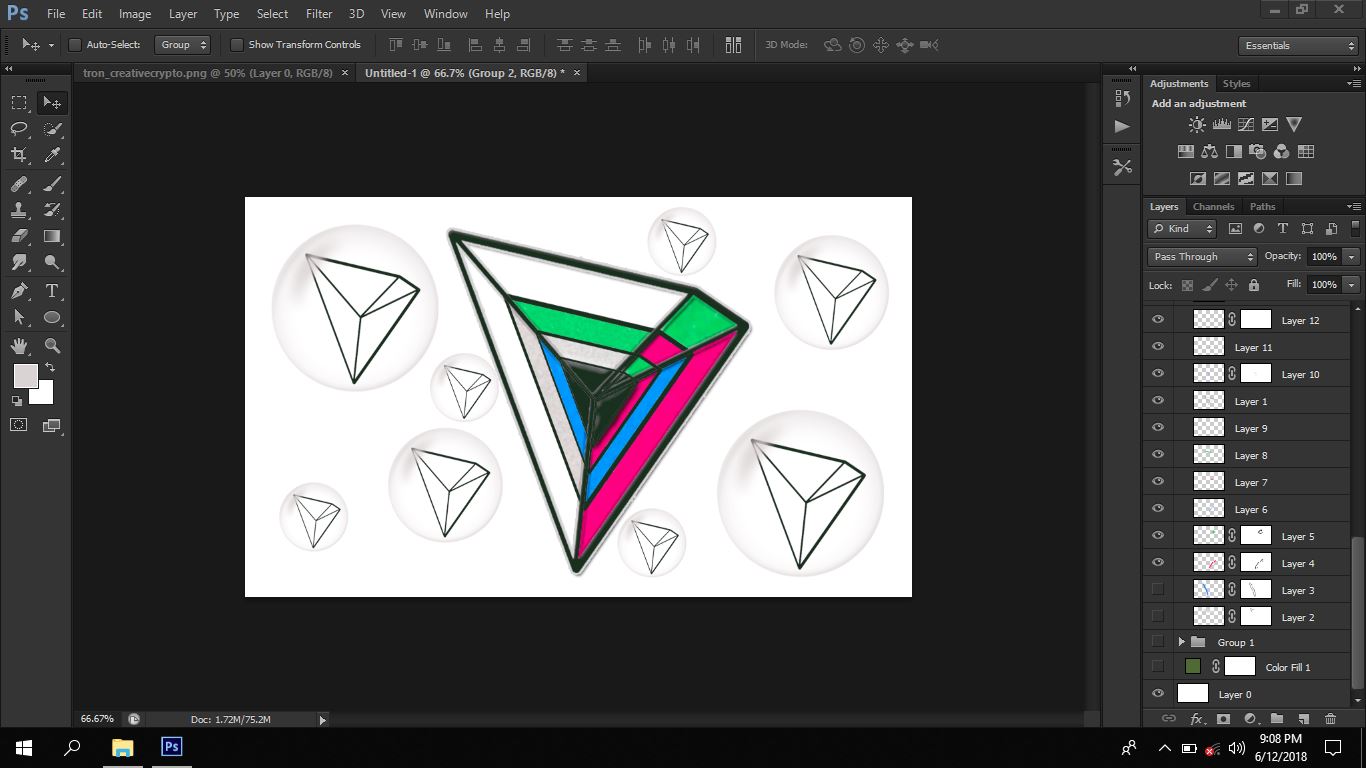This screenshot has height=768, width=1366.
Task: Hide Layer 0 using its eye icon
Action: [x=1158, y=694]
